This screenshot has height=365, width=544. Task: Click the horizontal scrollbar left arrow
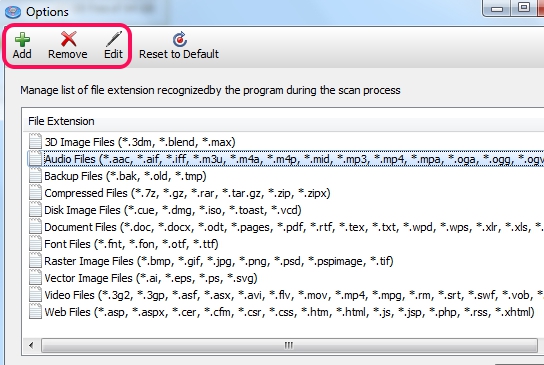[x=31, y=345]
